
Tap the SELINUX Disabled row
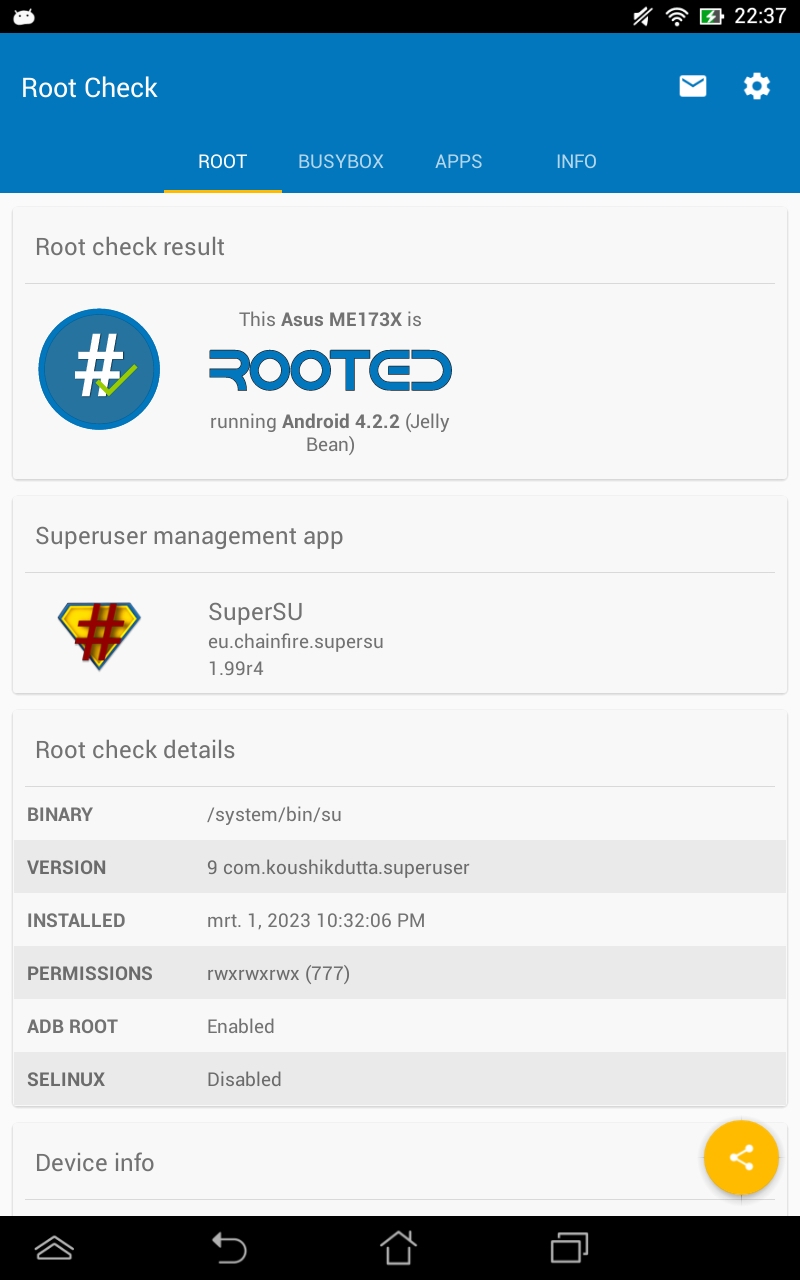400,1079
